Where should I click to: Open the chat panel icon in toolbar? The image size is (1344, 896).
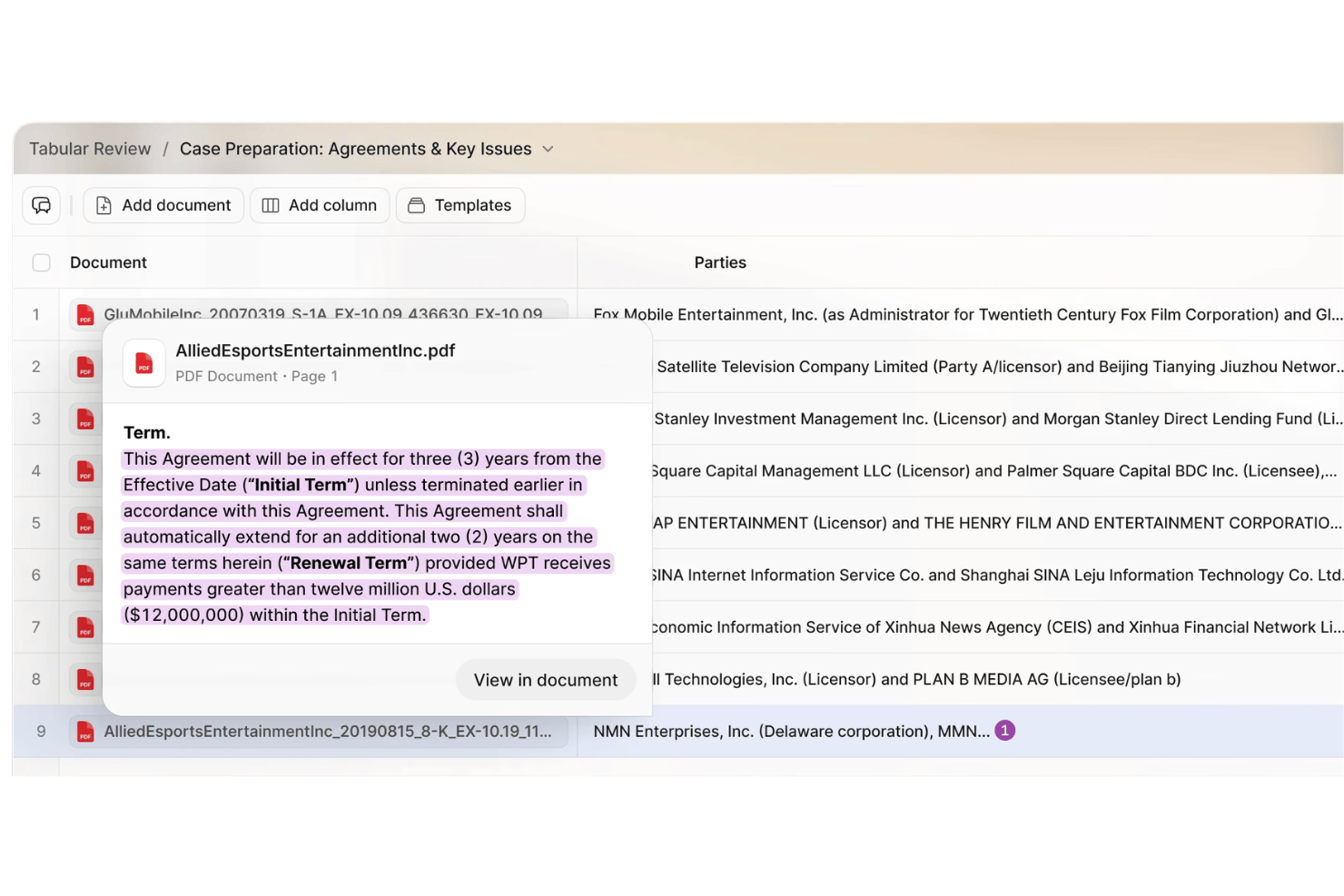click(41, 205)
